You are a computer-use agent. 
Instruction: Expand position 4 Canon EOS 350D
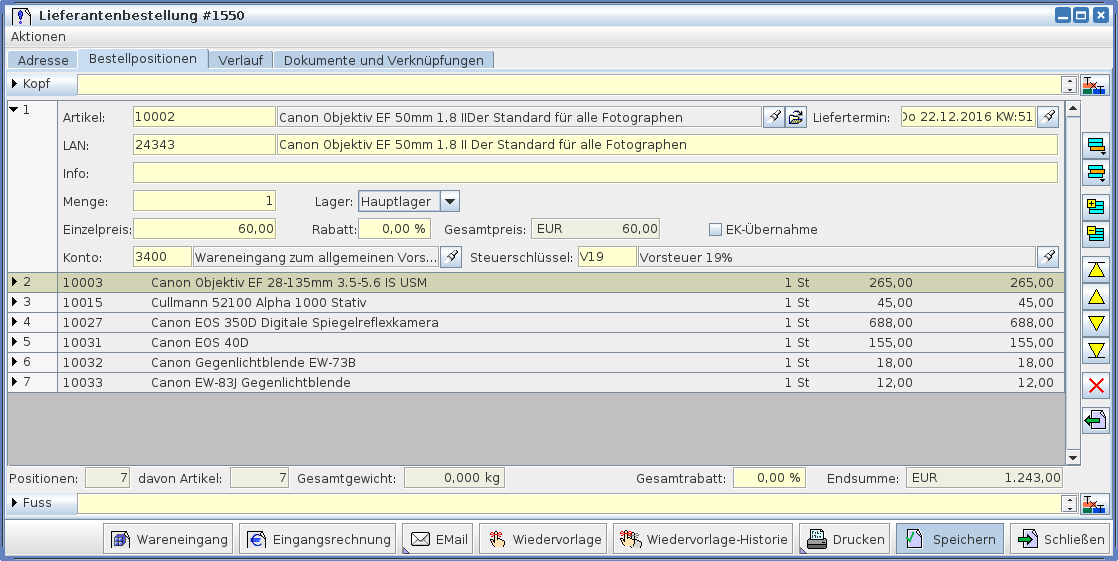(15, 322)
